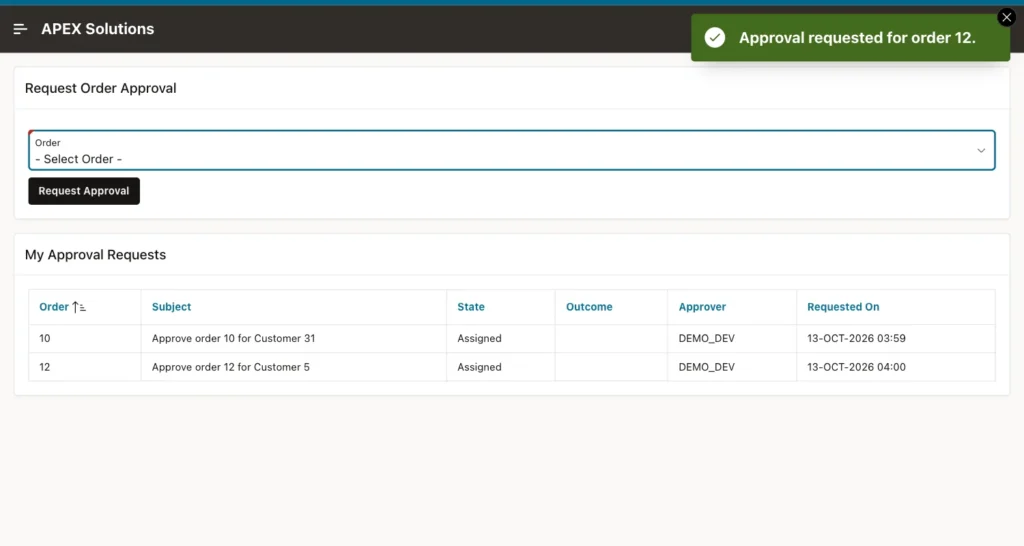Click 'Approve order 10 for Customer 31'
This screenshot has width=1024, height=546.
click(x=233, y=338)
